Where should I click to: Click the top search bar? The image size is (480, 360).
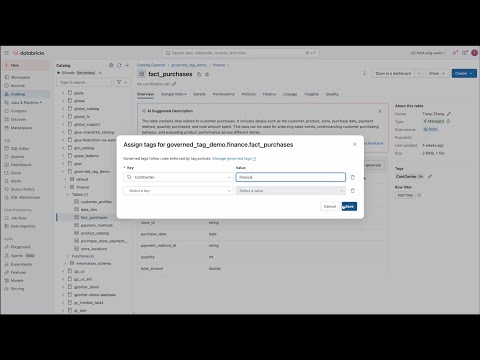(240, 53)
